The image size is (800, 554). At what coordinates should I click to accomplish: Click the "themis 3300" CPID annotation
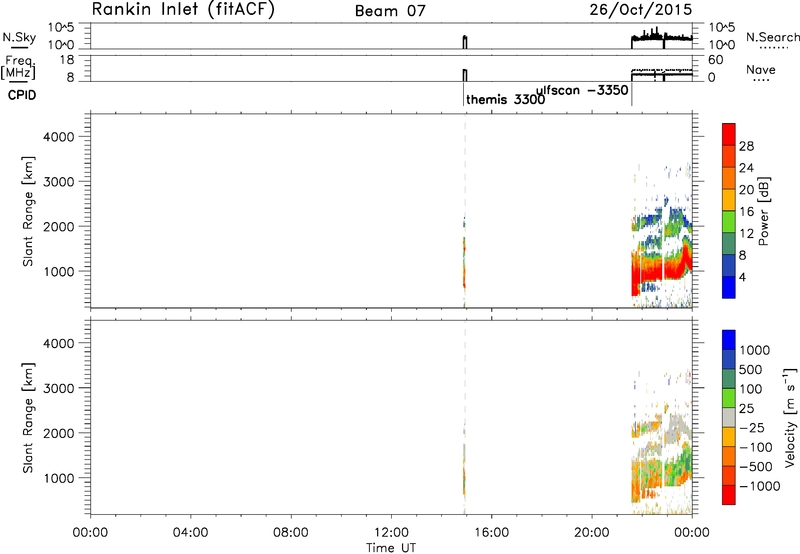(x=506, y=99)
